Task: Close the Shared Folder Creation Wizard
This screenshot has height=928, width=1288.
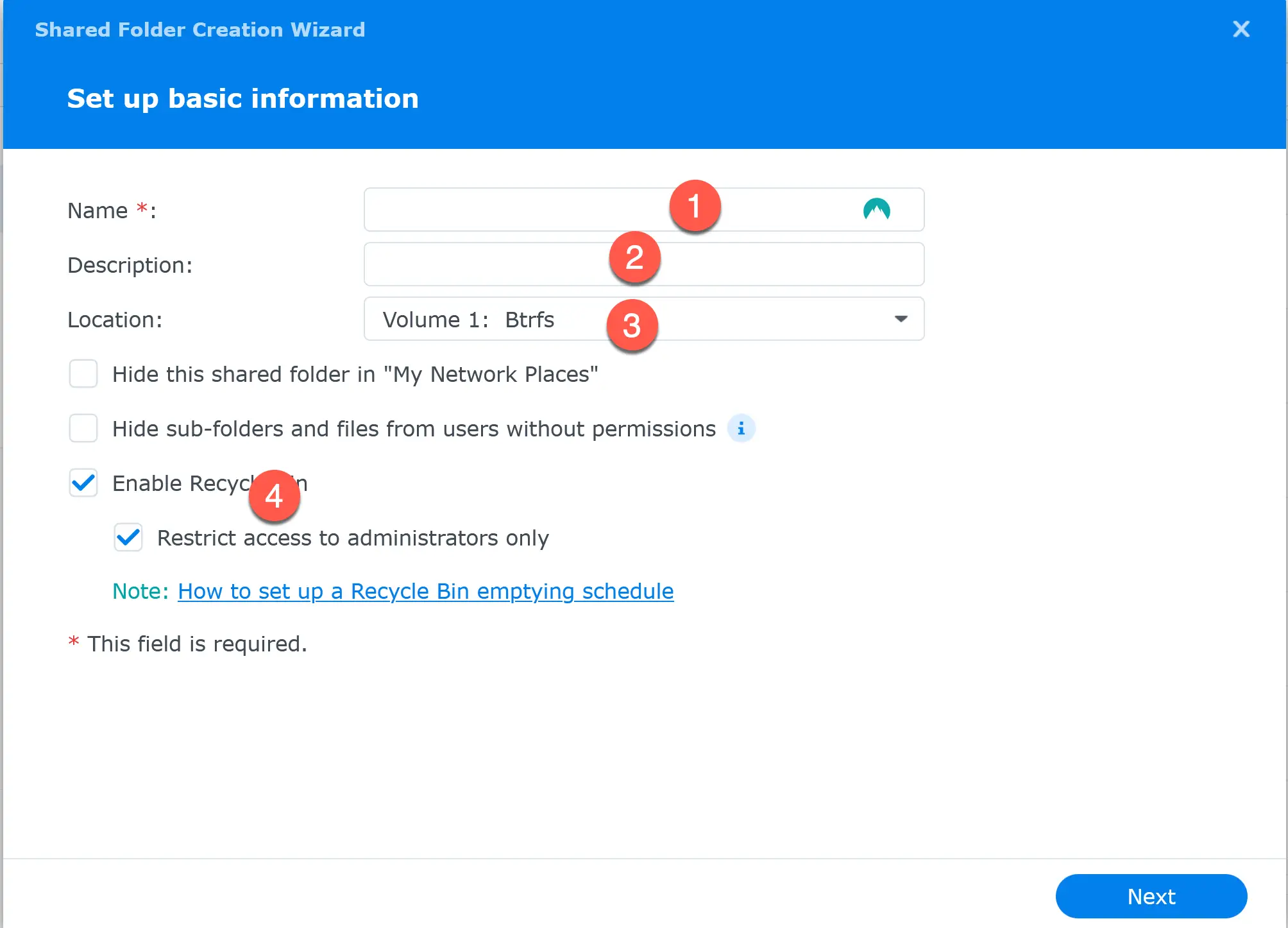Action: coord(1241,29)
